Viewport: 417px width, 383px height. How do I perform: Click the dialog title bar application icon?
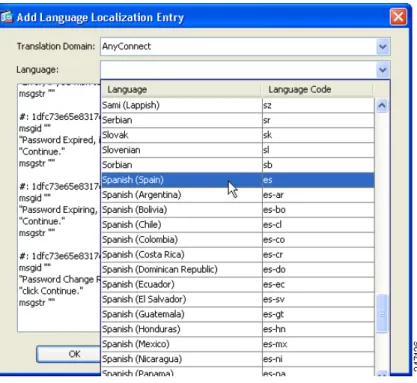pyautogui.click(x=6, y=17)
